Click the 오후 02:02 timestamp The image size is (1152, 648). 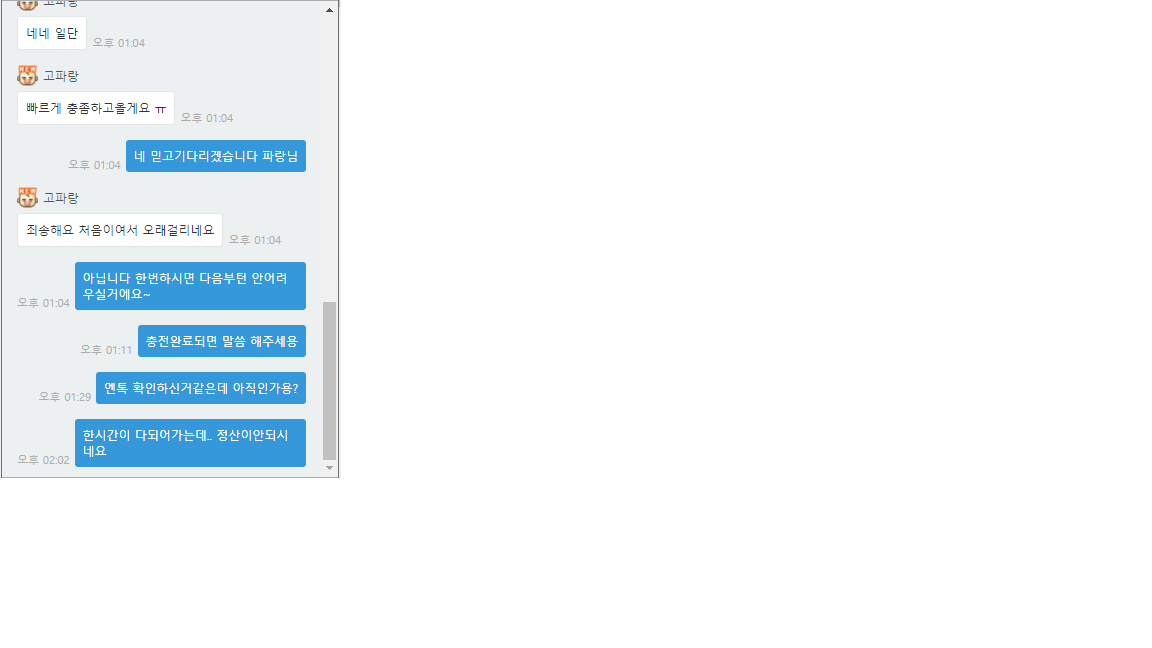pos(43,460)
